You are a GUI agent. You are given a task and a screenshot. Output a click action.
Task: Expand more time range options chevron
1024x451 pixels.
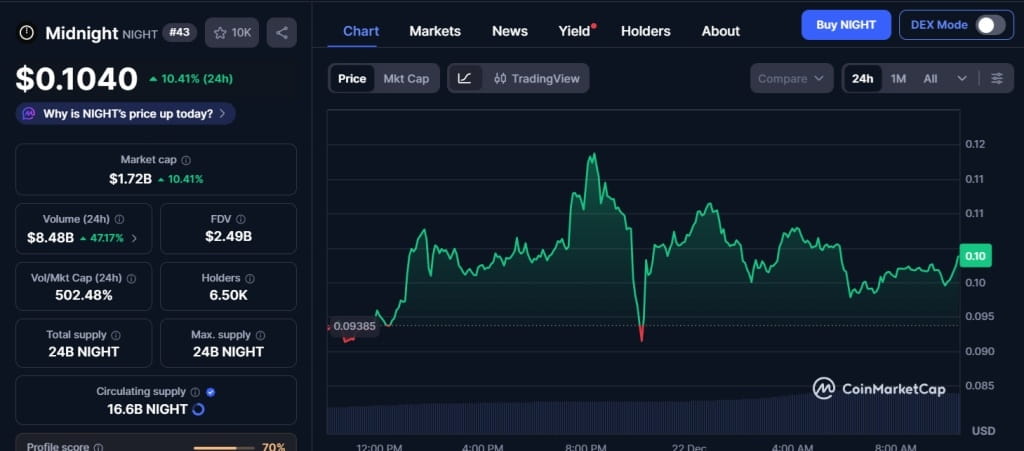coord(962,78)
